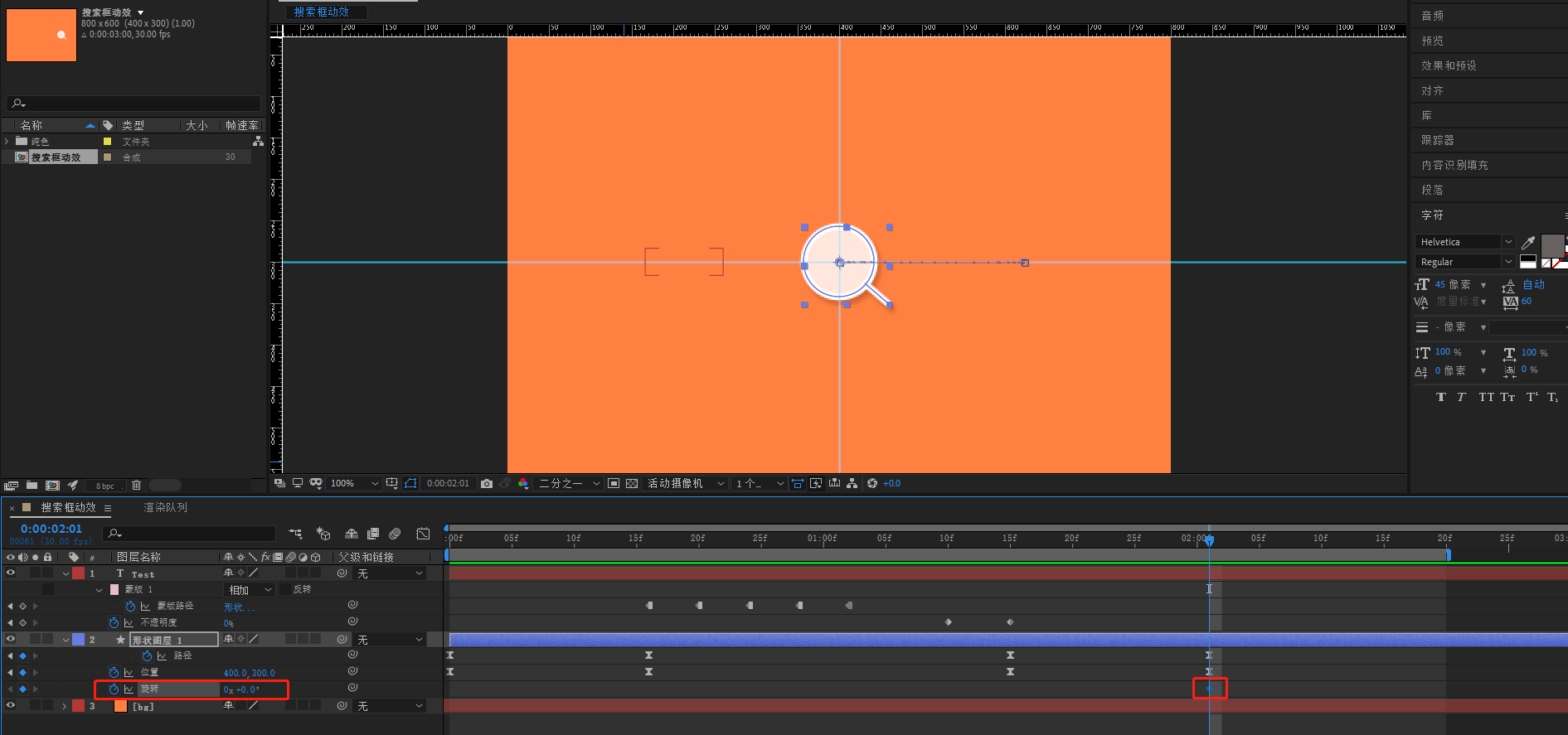Toggle pixel aspect ratio correction icon
This screenshot has width=1568, height=735.
pyautogui.click(x=798, y=483)
